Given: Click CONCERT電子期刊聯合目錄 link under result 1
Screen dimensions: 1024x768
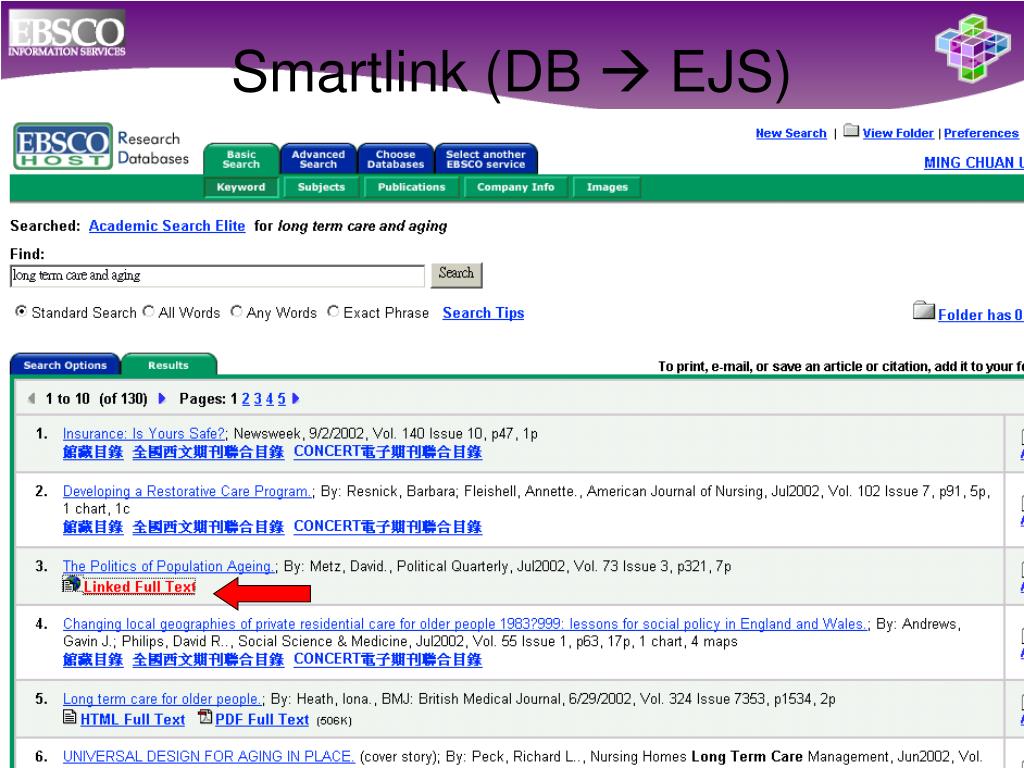Looking at the screenshot, I should pyautogui.click(x=388, y=452).
